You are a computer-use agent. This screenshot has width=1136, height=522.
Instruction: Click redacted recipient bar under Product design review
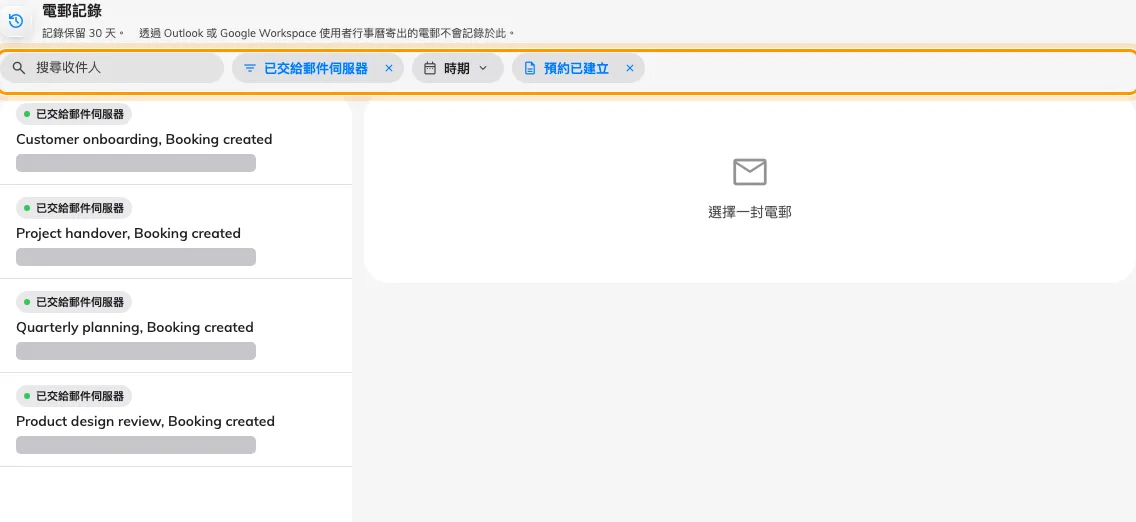click(x=135, y=445)
